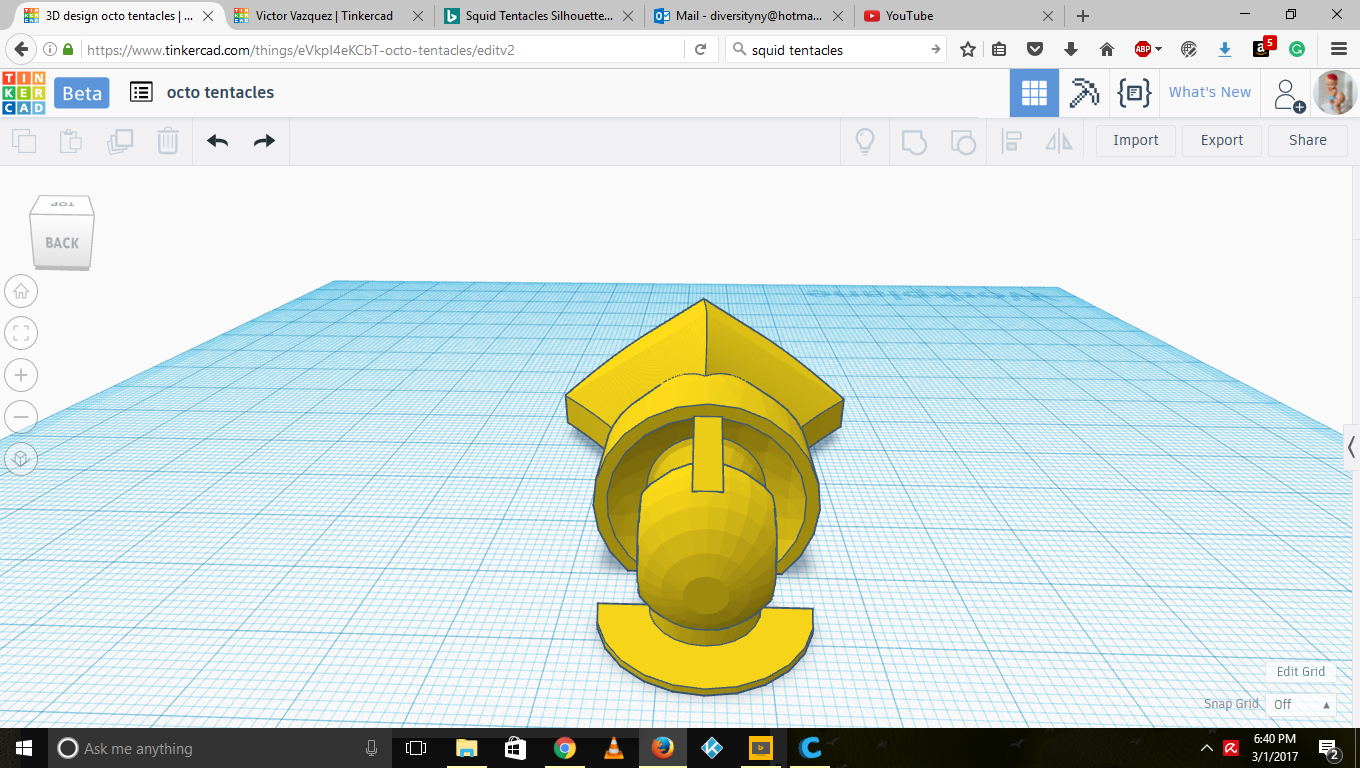Screen dimensions: 1360x768
Task: Open the taskbar clock and calendar
Action: click(x=1275, y=748)
